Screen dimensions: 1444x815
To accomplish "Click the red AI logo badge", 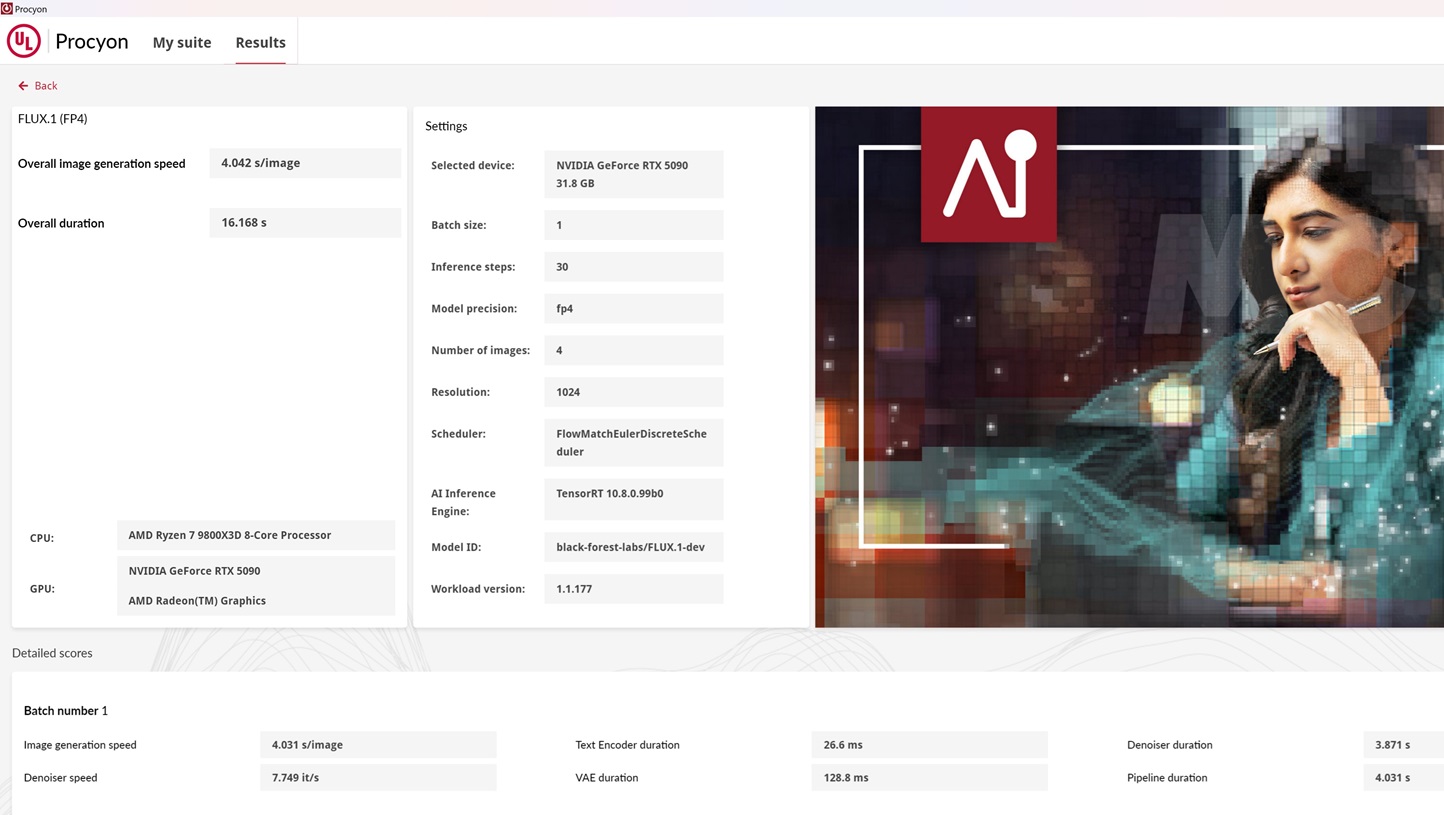I will point(988,175).
